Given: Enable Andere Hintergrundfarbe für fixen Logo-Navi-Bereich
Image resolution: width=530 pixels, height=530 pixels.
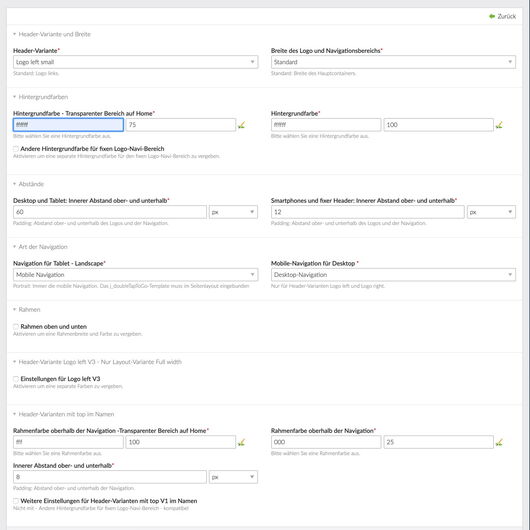Looking at the screenshot, I should tap(16, 149).
